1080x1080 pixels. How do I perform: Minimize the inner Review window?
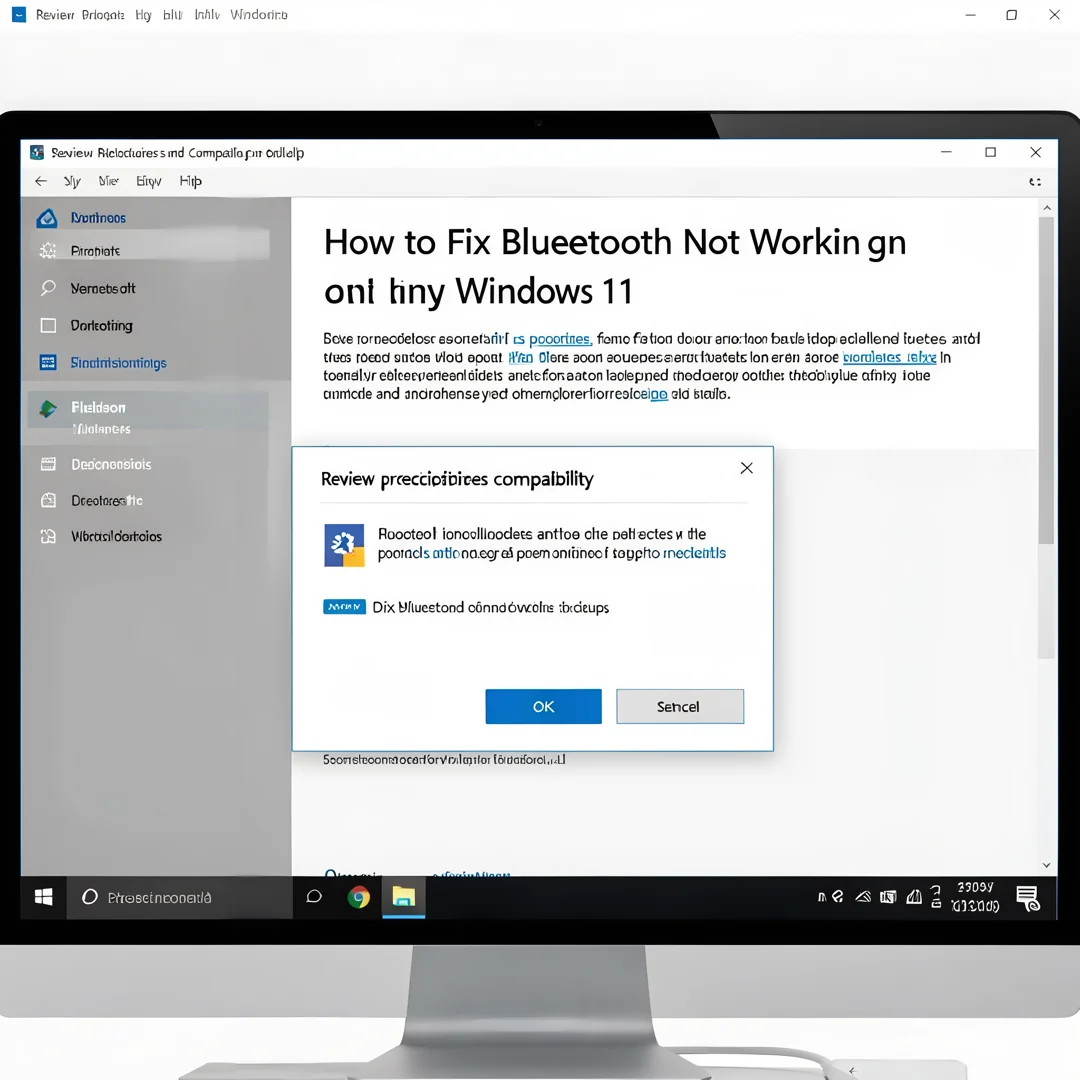[946, 152]
